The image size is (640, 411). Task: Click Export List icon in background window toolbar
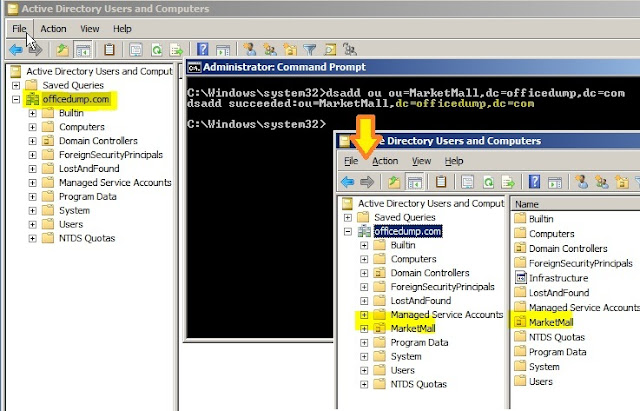[176, 50]
